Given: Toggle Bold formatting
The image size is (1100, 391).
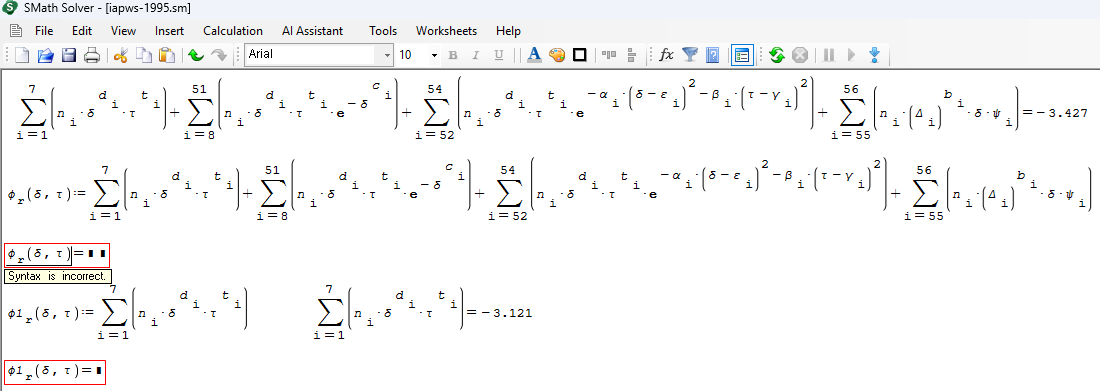Looking at the screenshot, I should (x=452, y=55).
